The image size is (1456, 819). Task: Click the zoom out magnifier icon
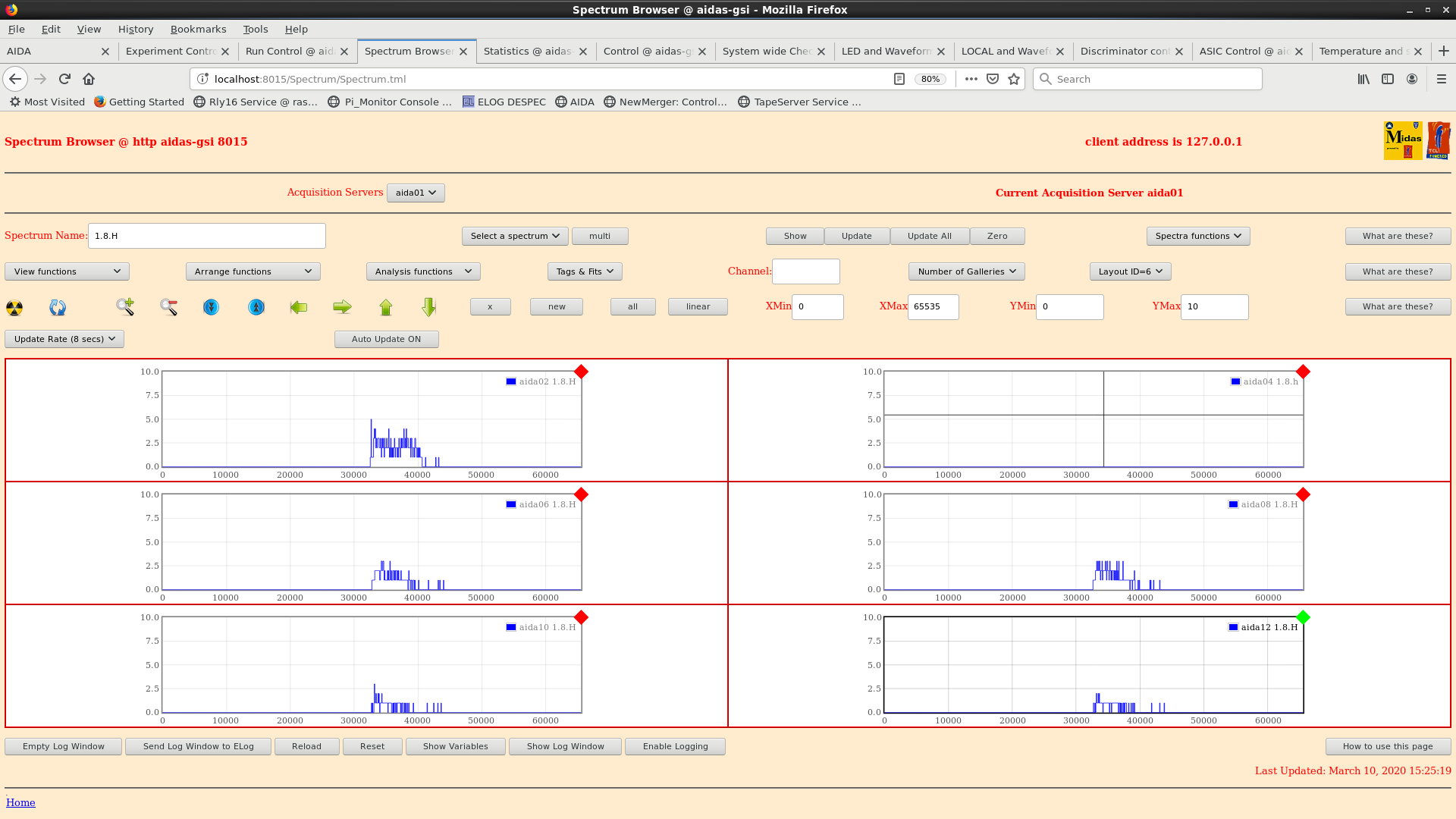tap(168, 307)
